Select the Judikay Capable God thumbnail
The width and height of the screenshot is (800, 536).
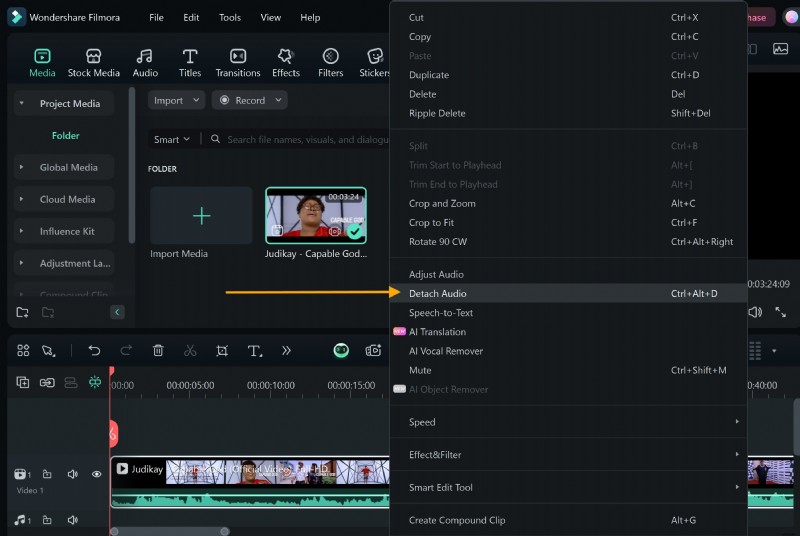[316, 215]
